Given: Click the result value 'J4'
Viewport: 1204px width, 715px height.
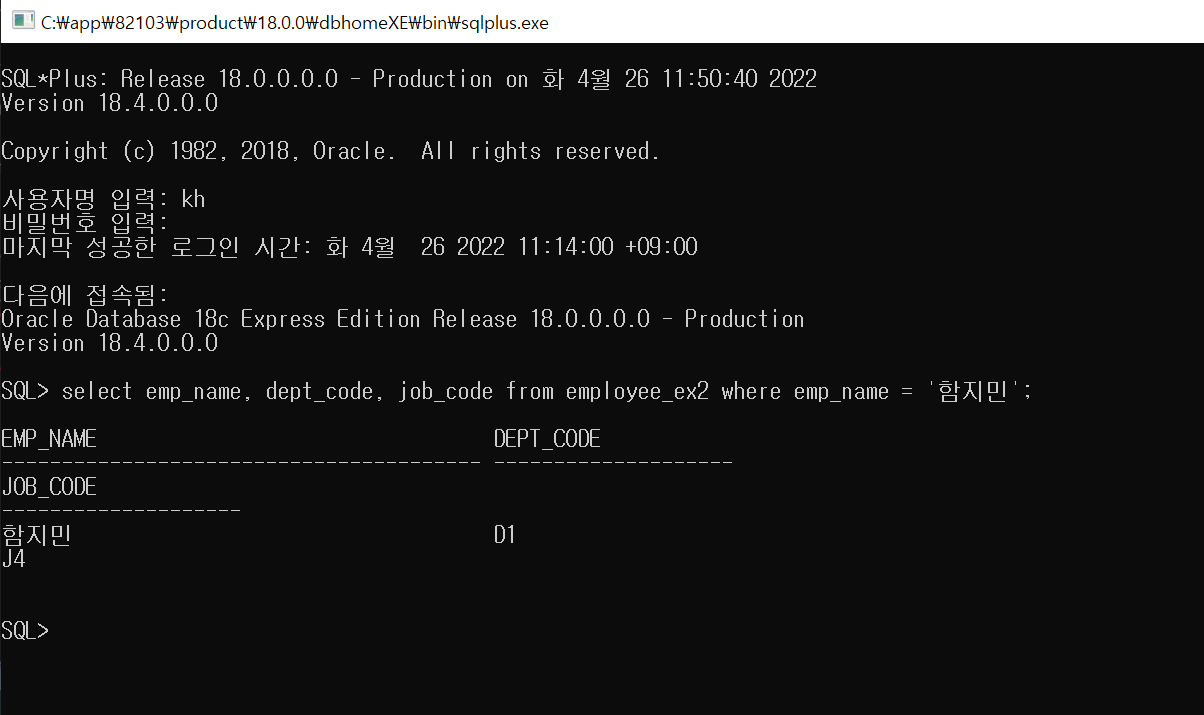Looking at the screenshot, I should pyautogui.click(x=13, y=559).
